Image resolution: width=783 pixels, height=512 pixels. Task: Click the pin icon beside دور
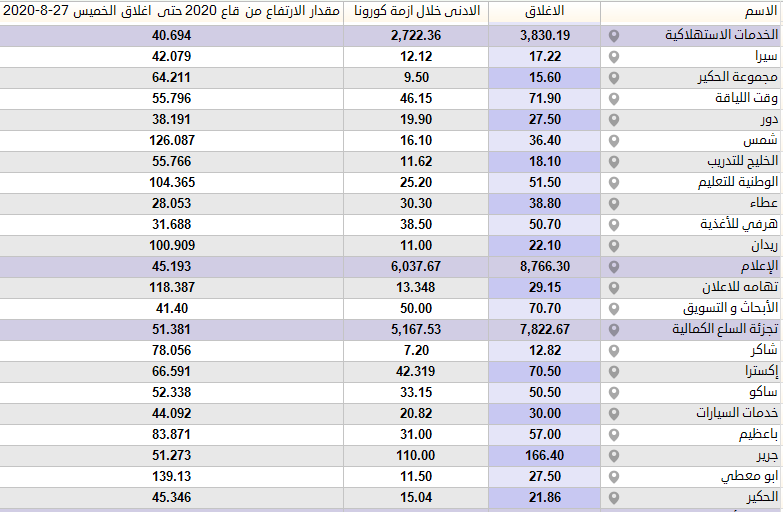(x=614, y=120)
